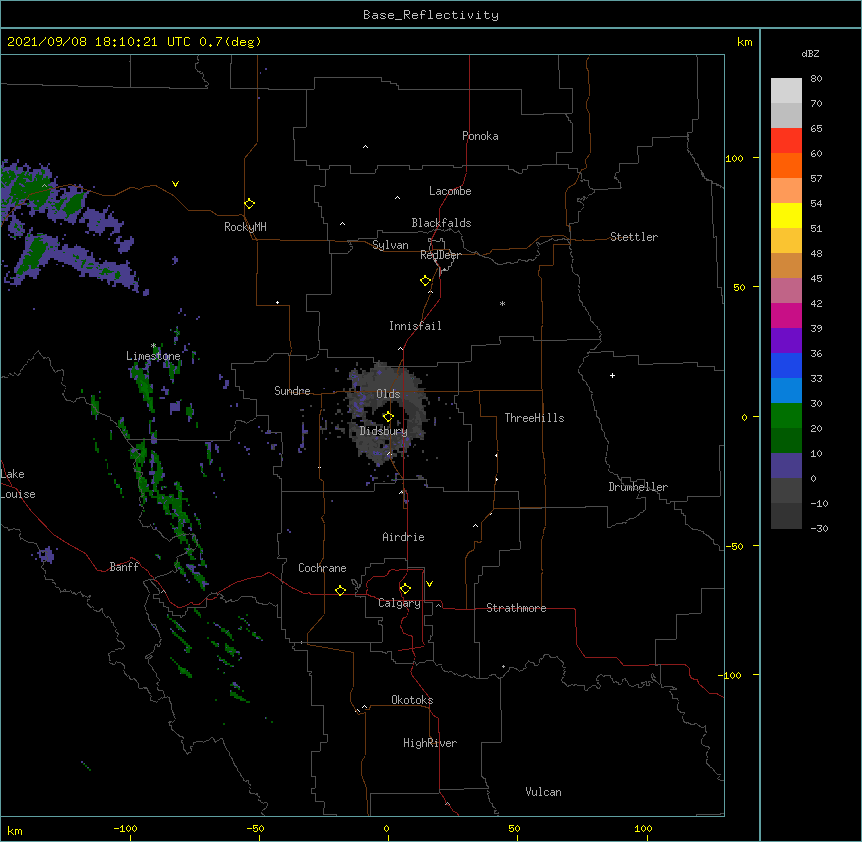The height and width of the screenshot is (842, 862).
Task: Click the Vulcan town label
Action: point(543,792)
